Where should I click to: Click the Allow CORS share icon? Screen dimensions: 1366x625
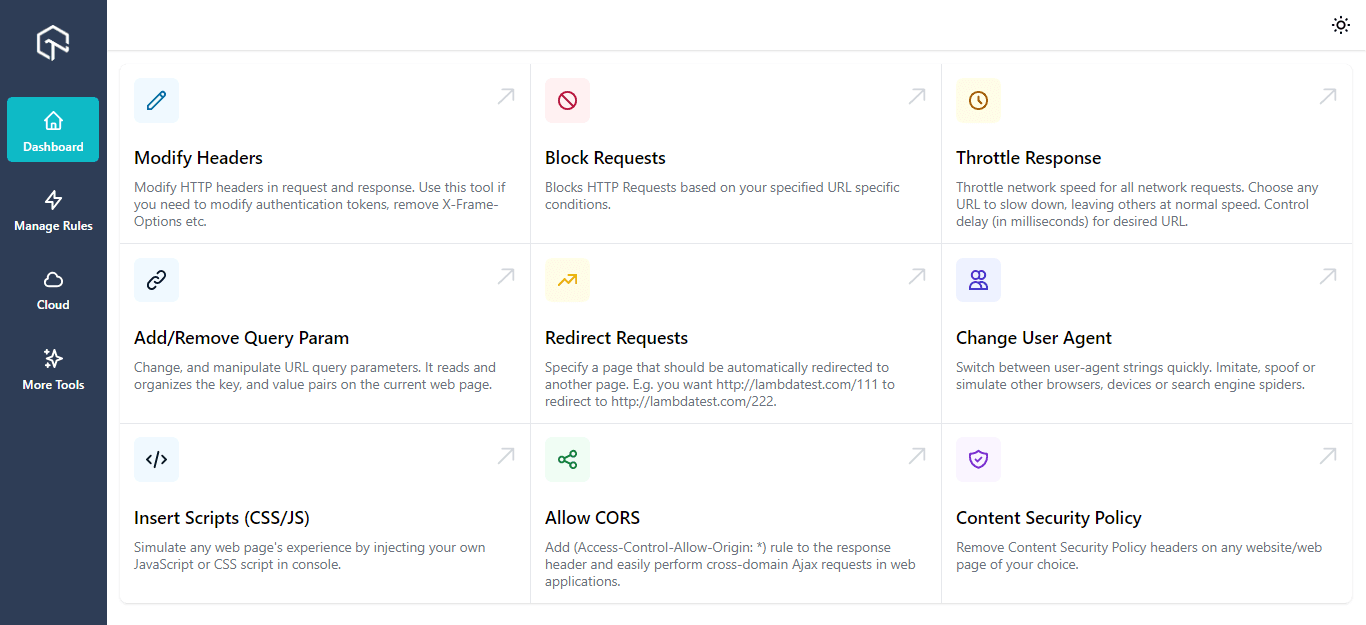(567, 460)
